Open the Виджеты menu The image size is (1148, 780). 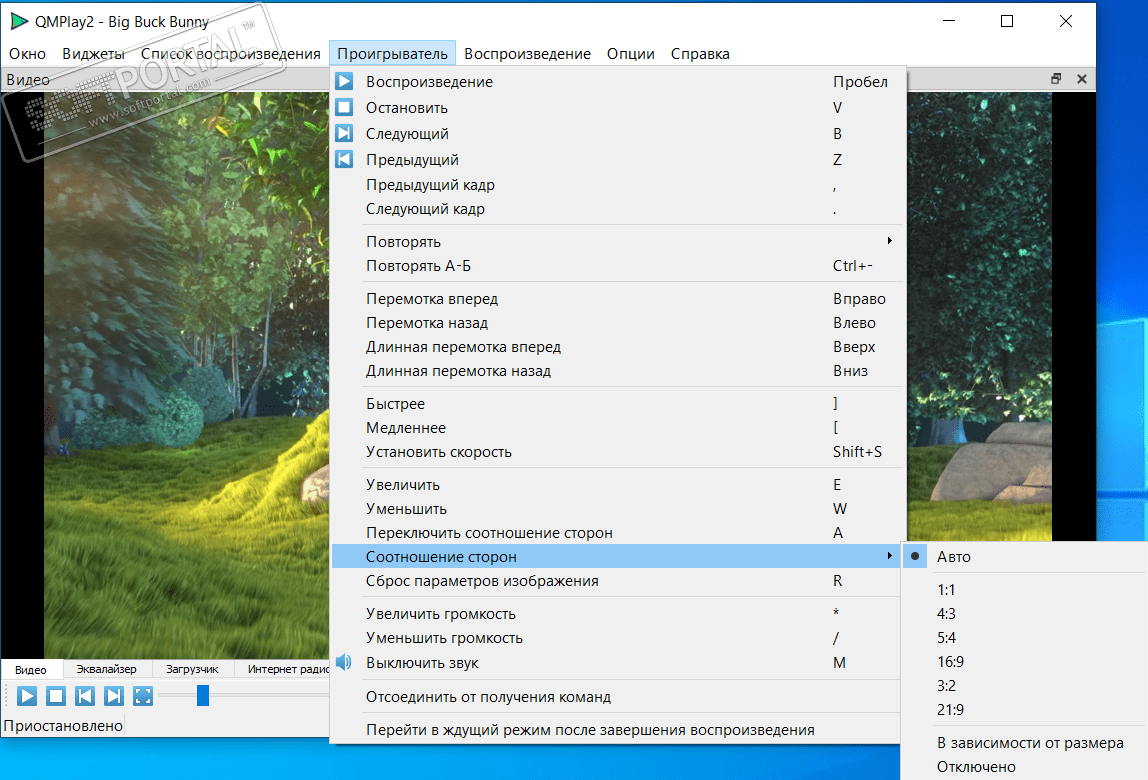(93, 53)
